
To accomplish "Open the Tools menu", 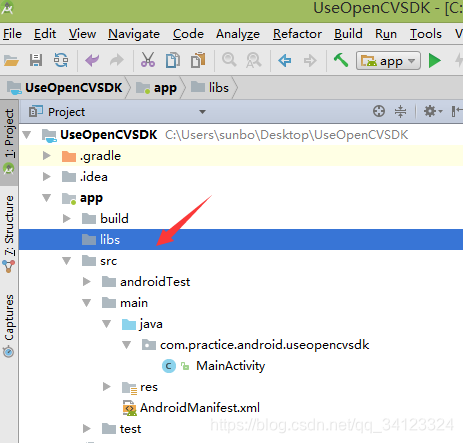I will pyautogui.click(x=426, y=34).
